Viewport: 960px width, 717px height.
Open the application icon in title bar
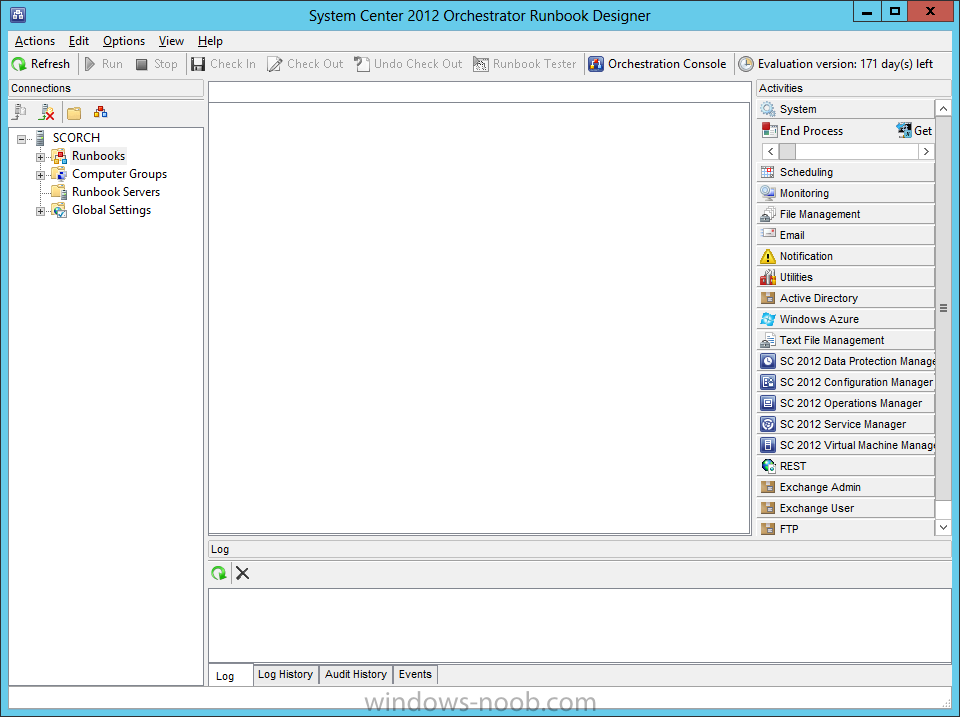18,15
